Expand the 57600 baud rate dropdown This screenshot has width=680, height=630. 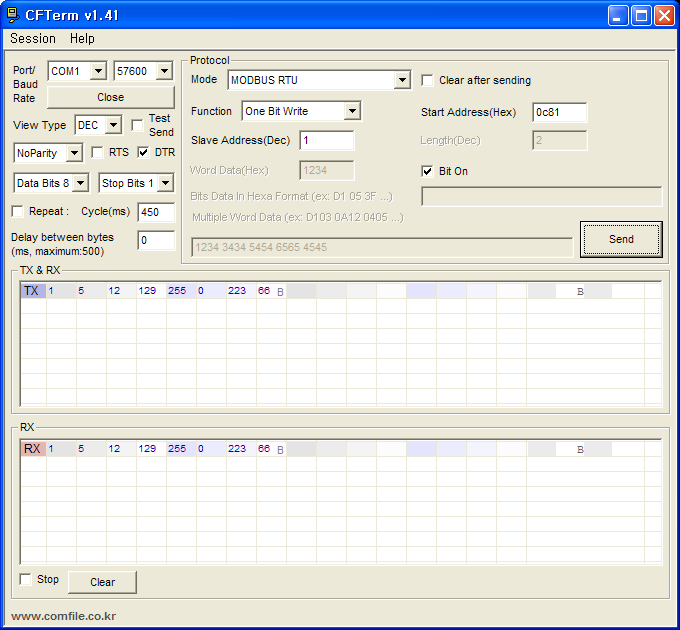click(164, 71)
